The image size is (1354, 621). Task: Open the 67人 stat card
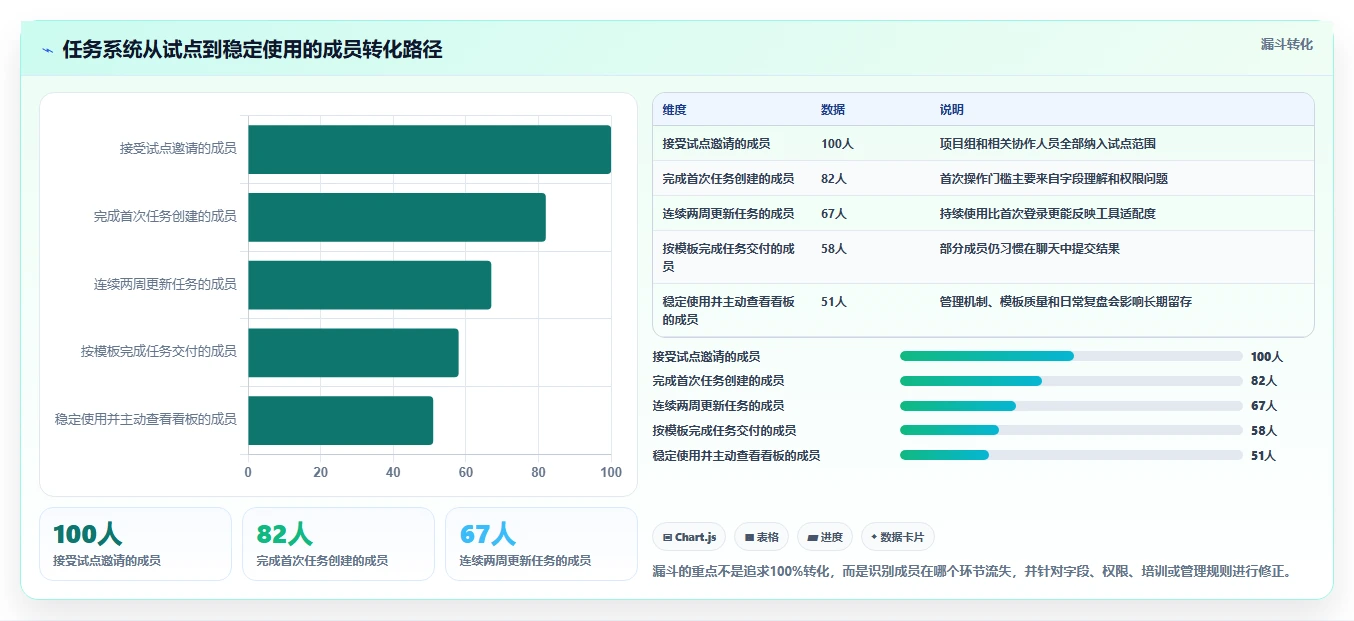(x=541, y=544)
